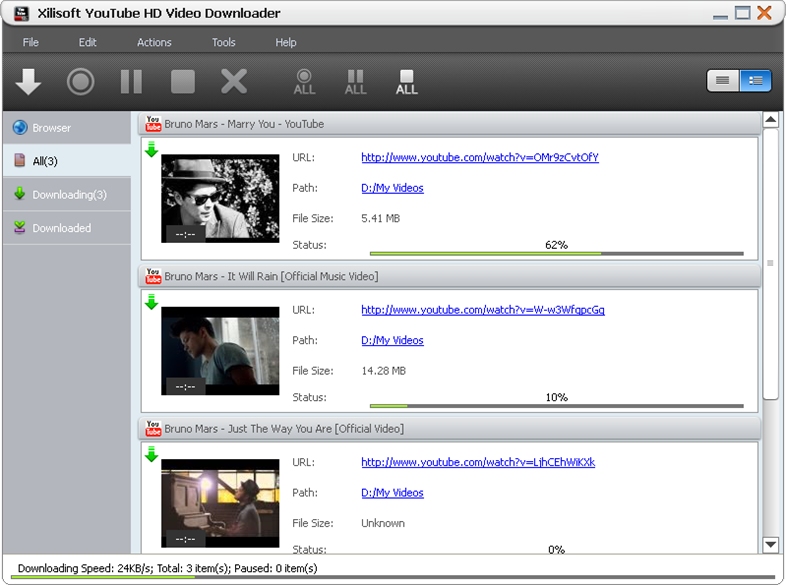The width and height of the screenshot is (786, 585).
Task: Click the Marry You video thumbnail
Action: pos(220,199)
